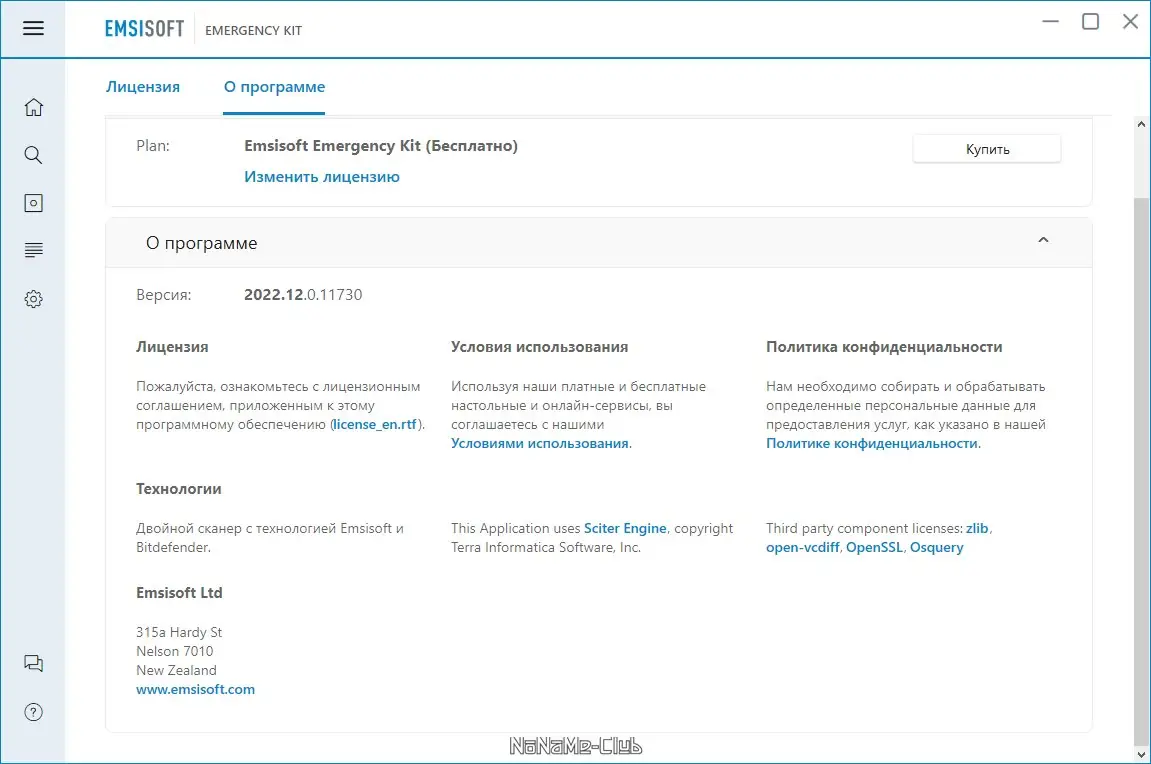Open the zlib license link
Image resolution: width=1151 pixels, height=764 pixels.
[976, 528]
